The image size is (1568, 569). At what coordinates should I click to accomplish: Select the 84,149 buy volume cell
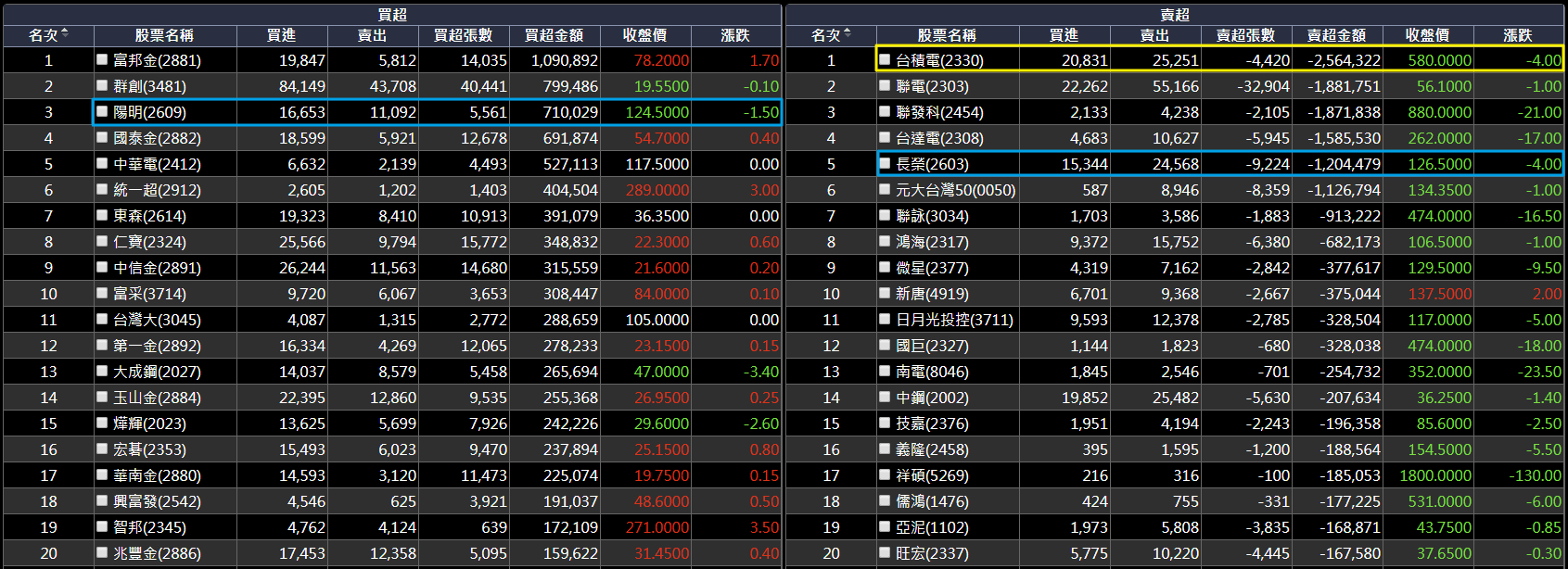point(302,86)
